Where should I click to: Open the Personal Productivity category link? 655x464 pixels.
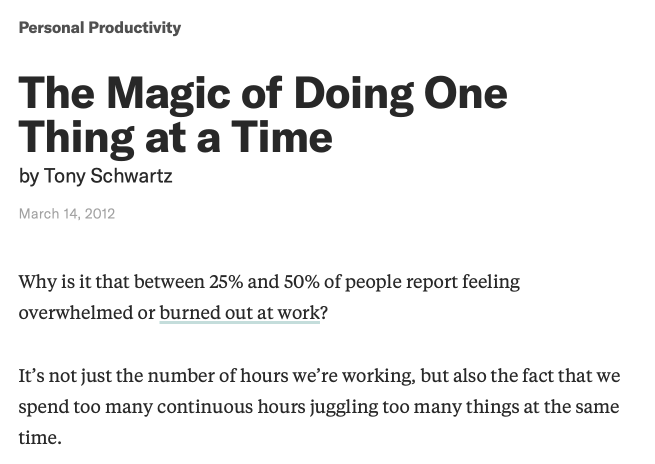(100, 27)
